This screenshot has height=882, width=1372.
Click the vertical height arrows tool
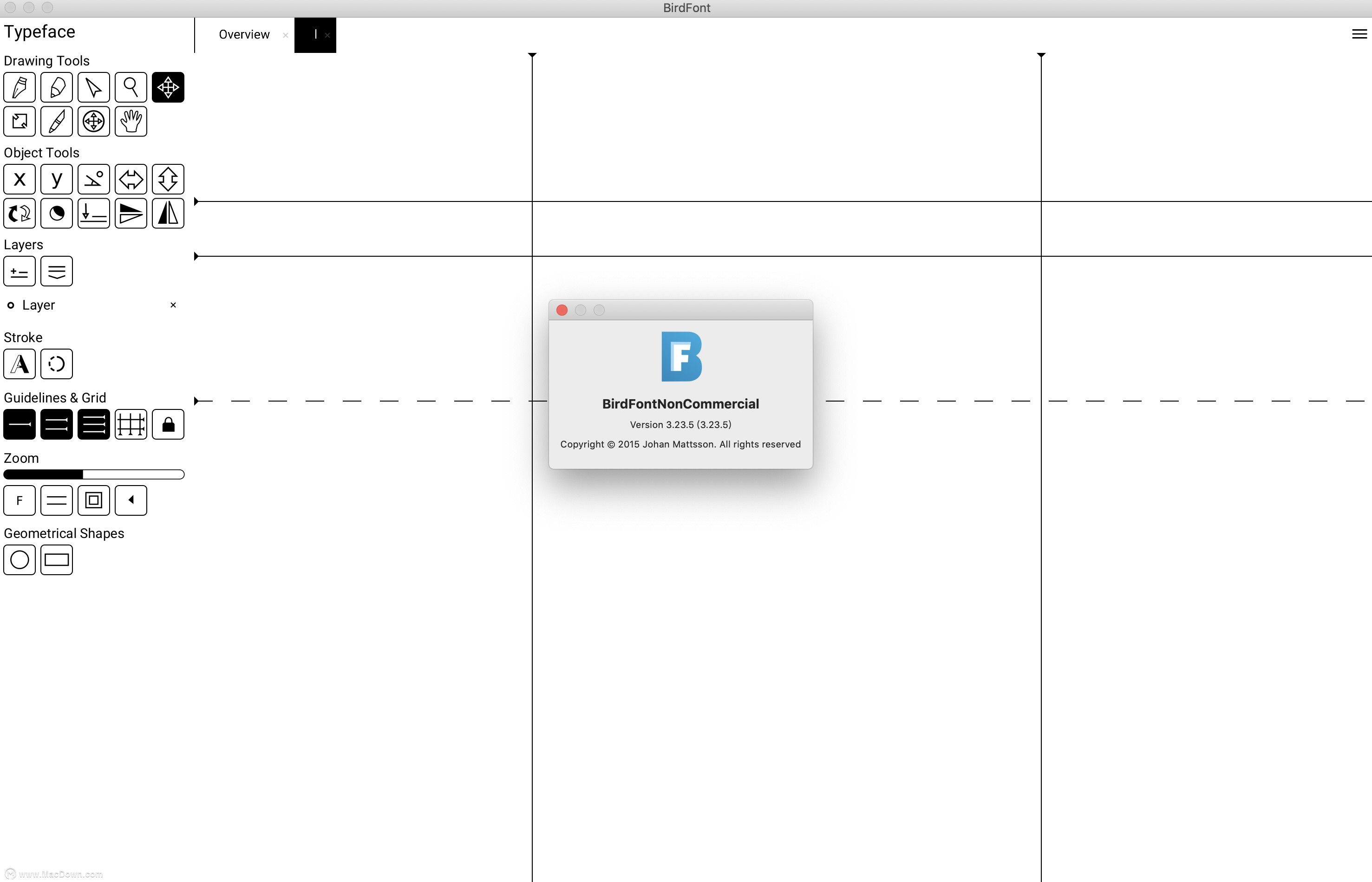[168, 179]
